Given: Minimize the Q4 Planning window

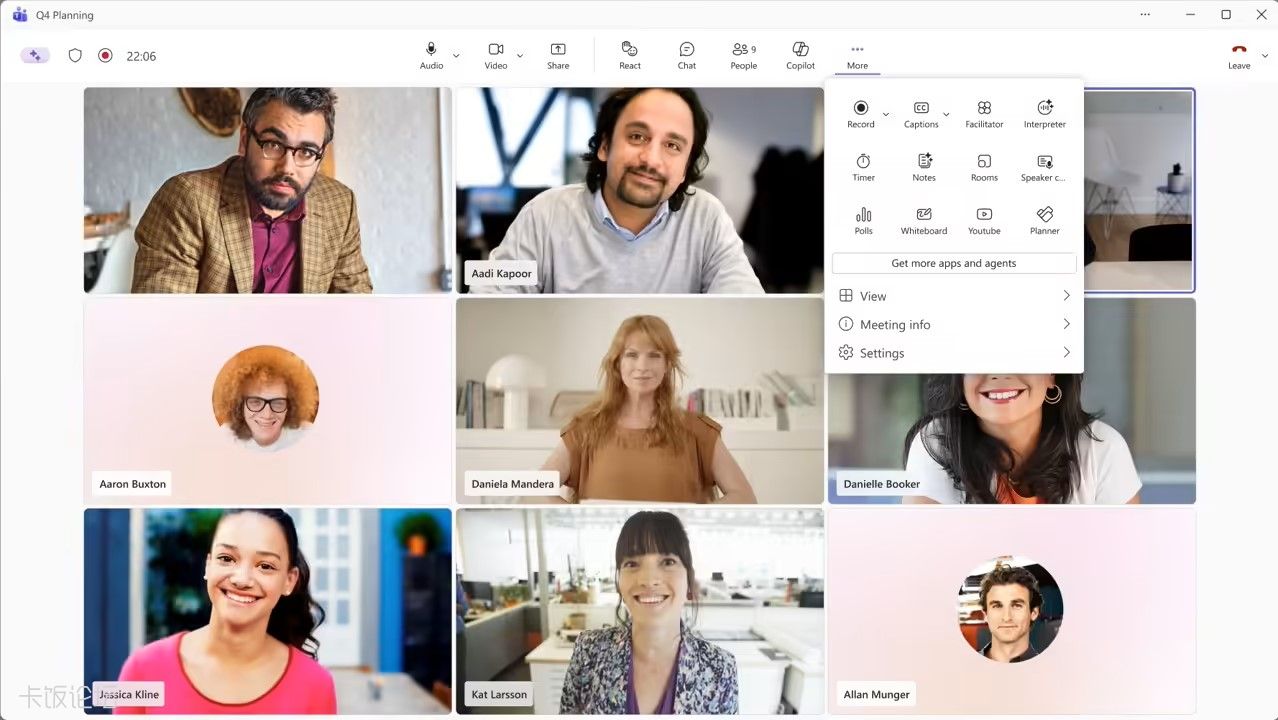Looking at the screenshot, I should coord(1190,14).
